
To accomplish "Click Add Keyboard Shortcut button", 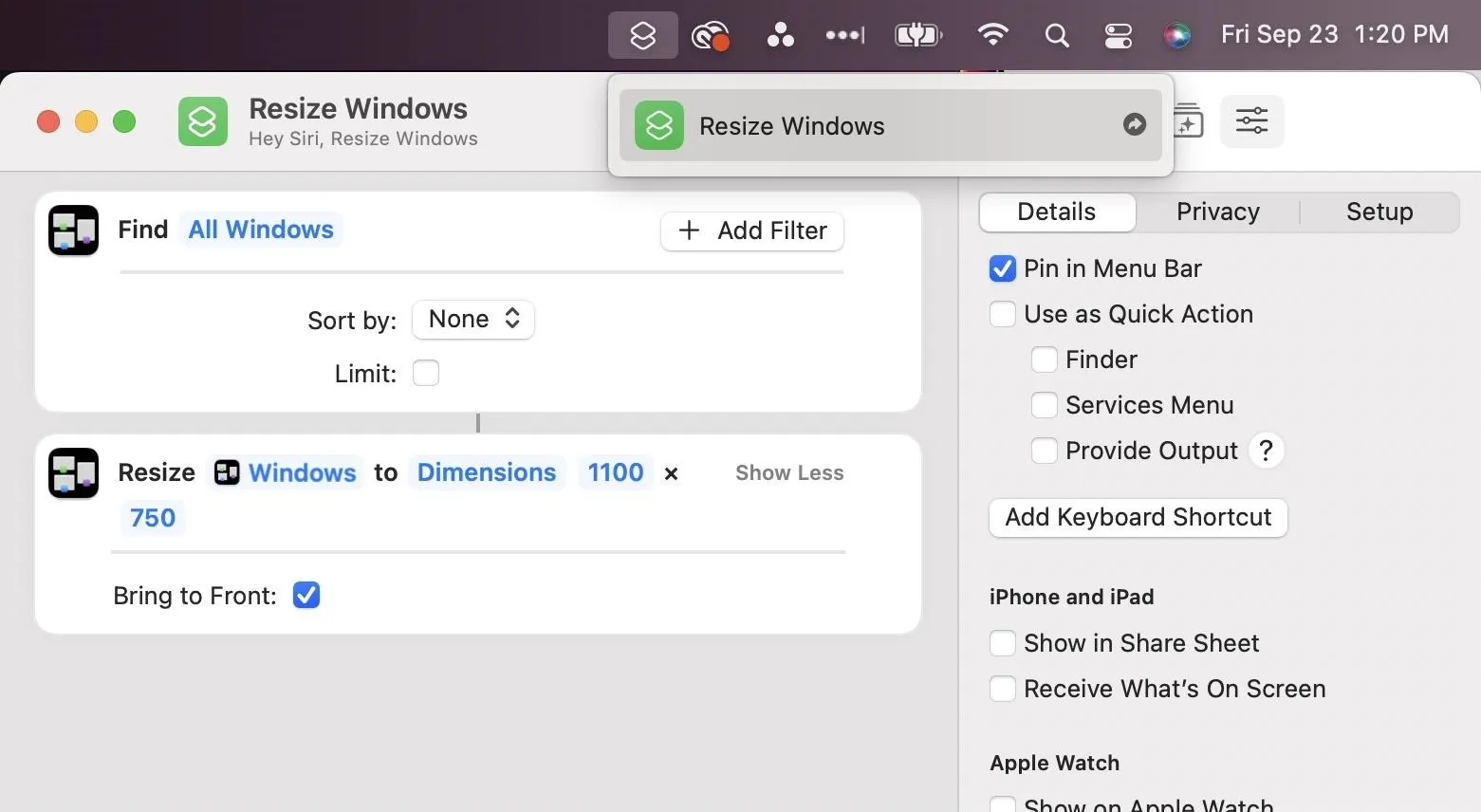I will [1139, 517].
